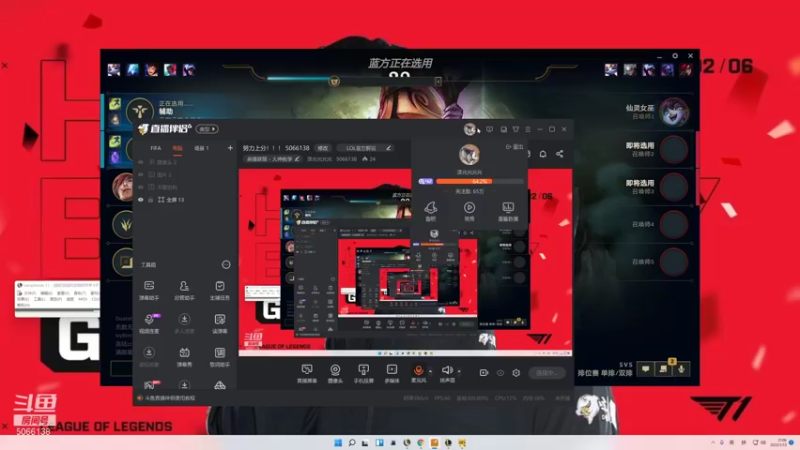Click the profile avatar in streaming app title bar
Screen dimensions: 800x450
469,130
